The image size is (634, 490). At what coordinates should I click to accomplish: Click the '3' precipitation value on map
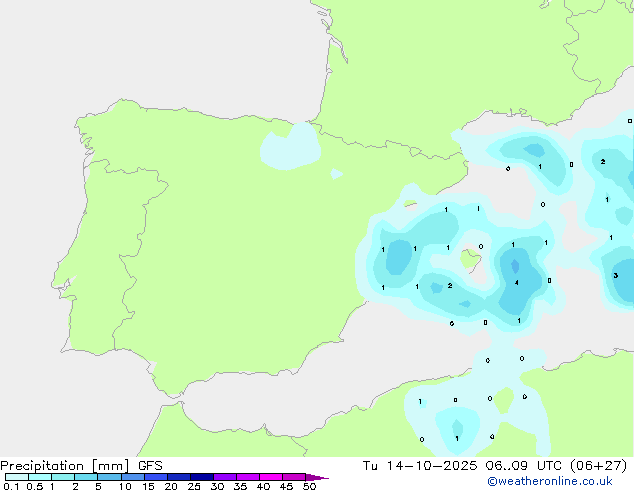(x=615, y=275)
